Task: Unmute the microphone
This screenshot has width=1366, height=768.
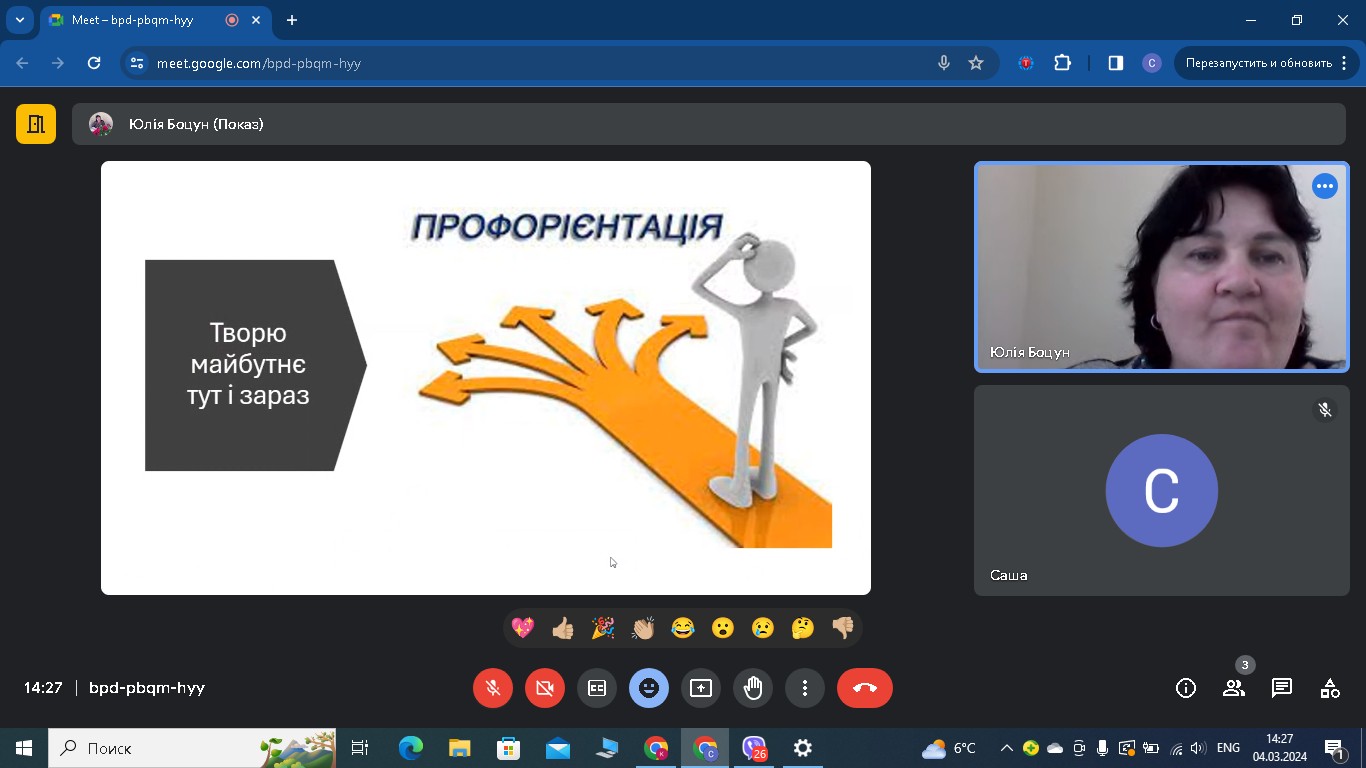Action: pyautogui.click(x=493, y=688)
